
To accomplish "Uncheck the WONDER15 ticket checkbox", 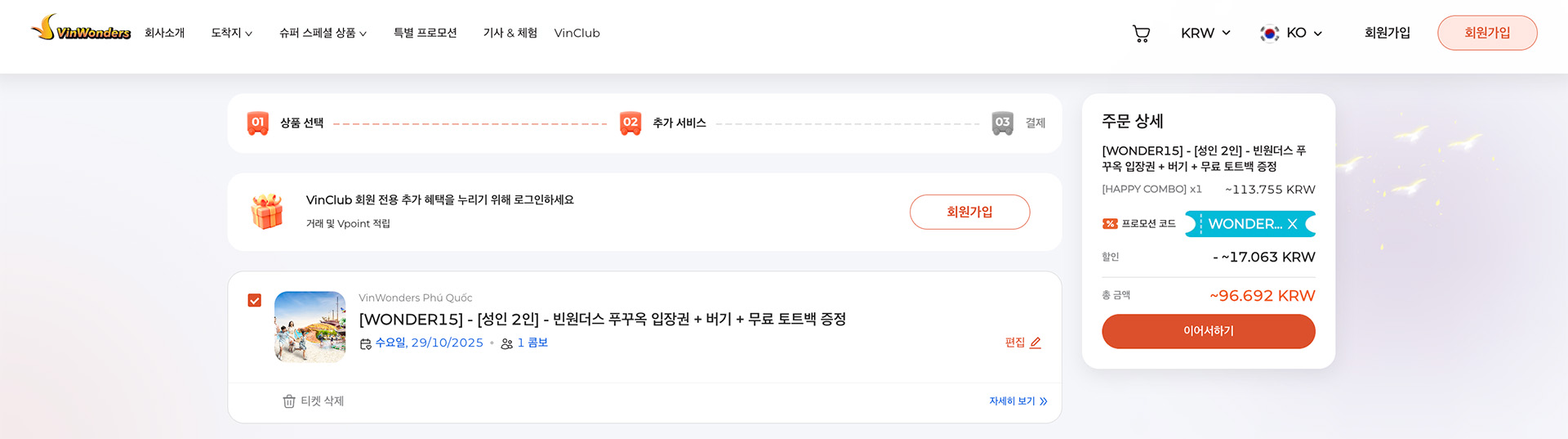I will tap(255, 301).
